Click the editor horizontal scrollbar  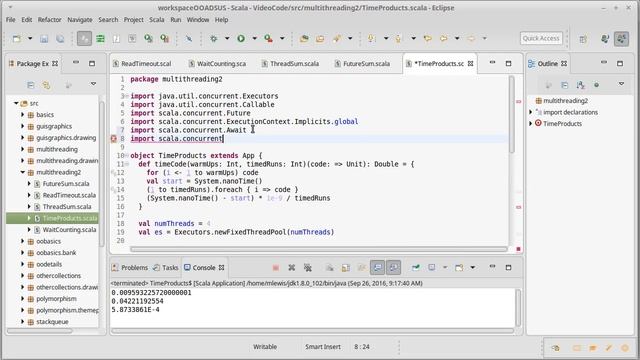(x=319, y=249)
